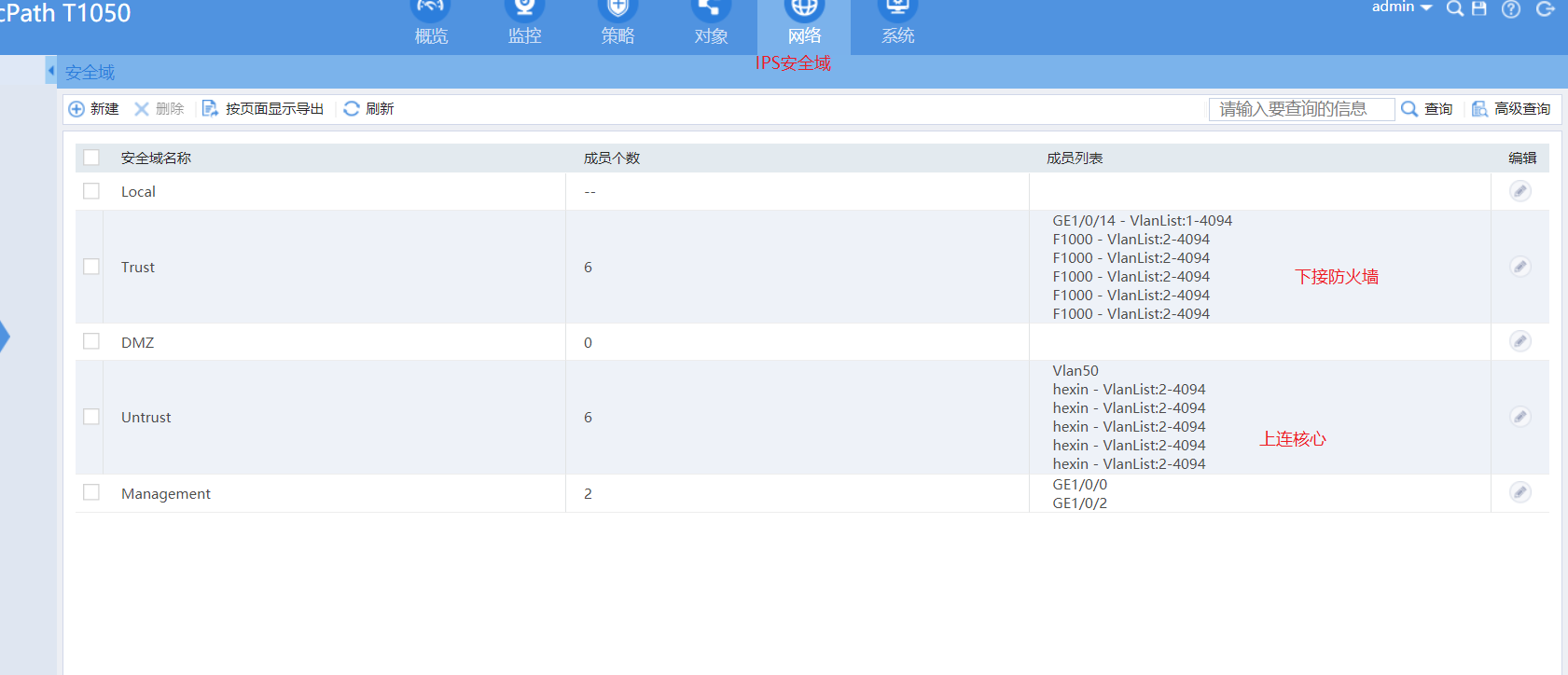
Task: Click the GE1/0/0 member entry
Action: click(x=1080, y=485)
